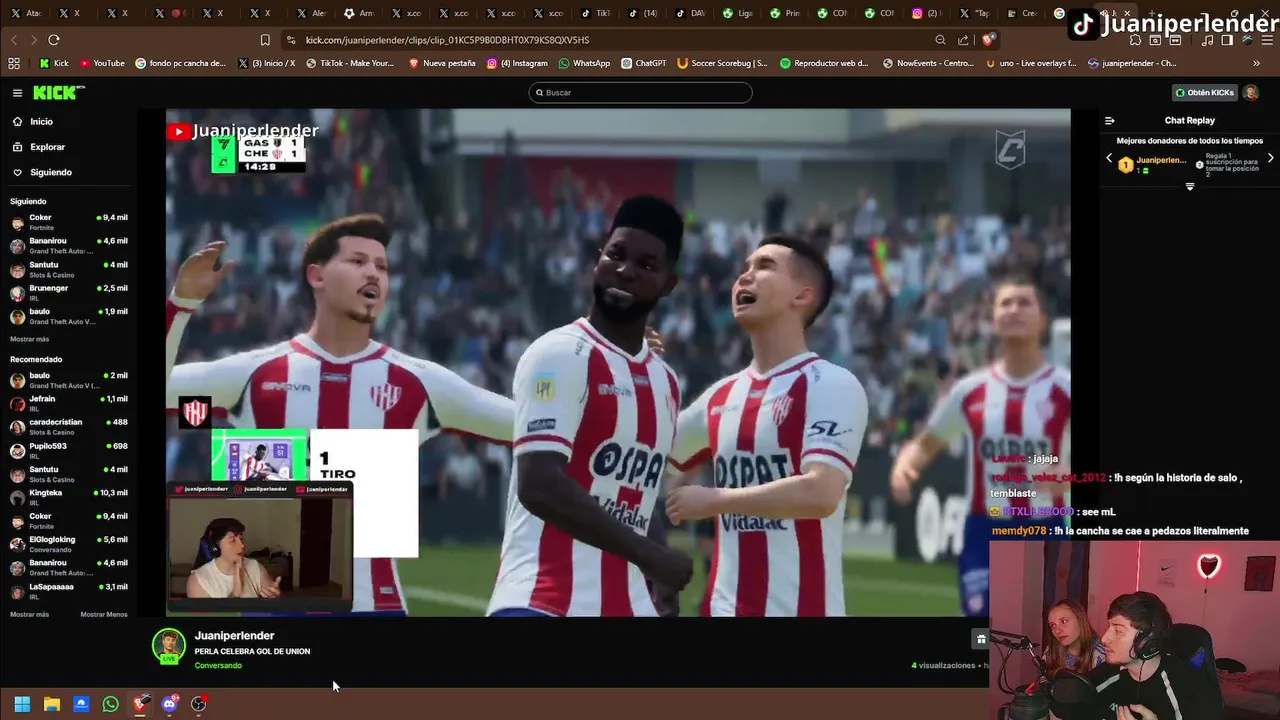Show more bookmarks with chevron
1280x720 pixels.
coord(1256,63)
